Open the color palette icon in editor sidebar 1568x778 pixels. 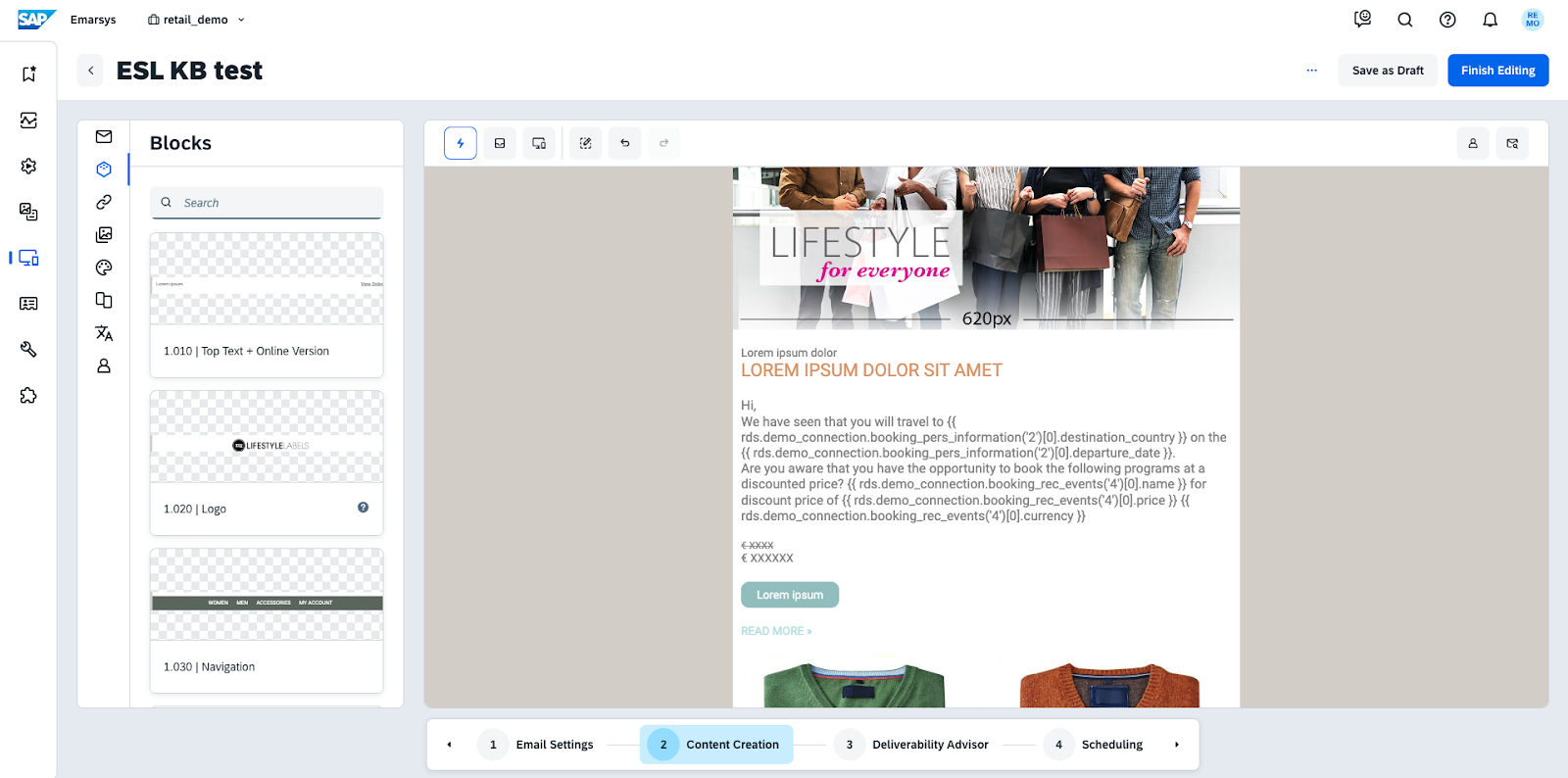[x=104, y=267]
